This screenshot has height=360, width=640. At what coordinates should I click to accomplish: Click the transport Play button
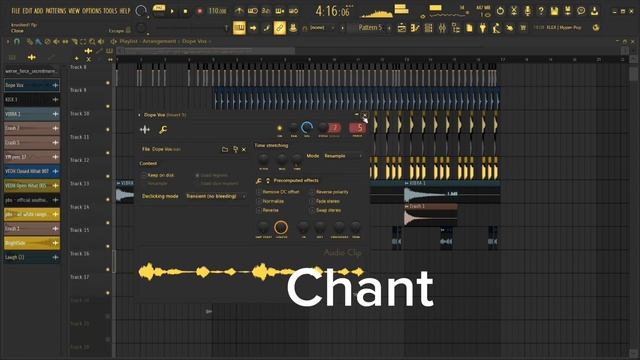[x=172, y=11]
